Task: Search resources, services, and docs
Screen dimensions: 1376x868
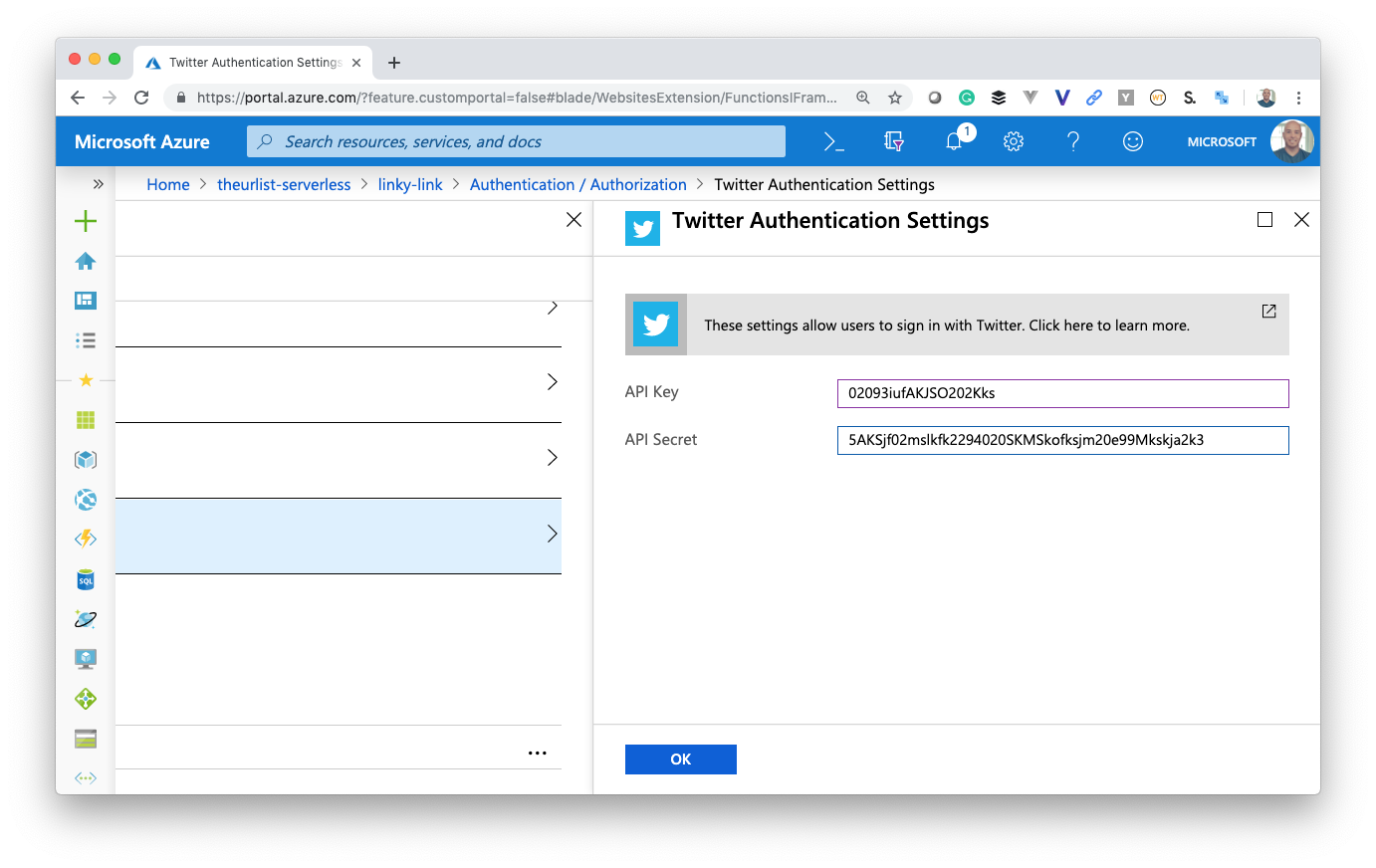Action: (x=516, y=141)
